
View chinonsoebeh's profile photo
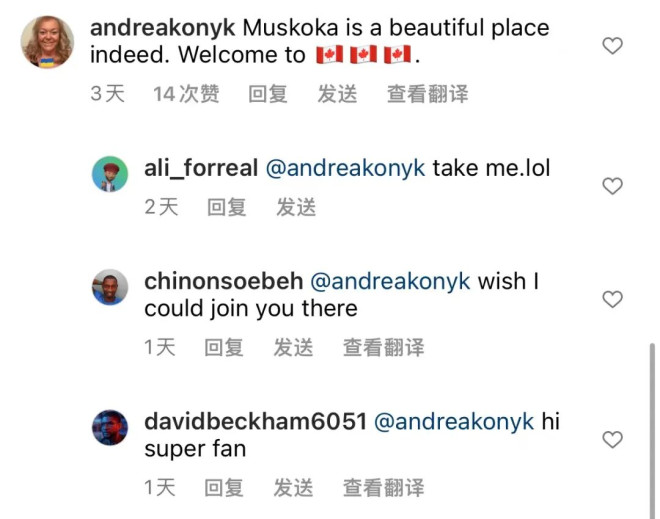[110, 287]
